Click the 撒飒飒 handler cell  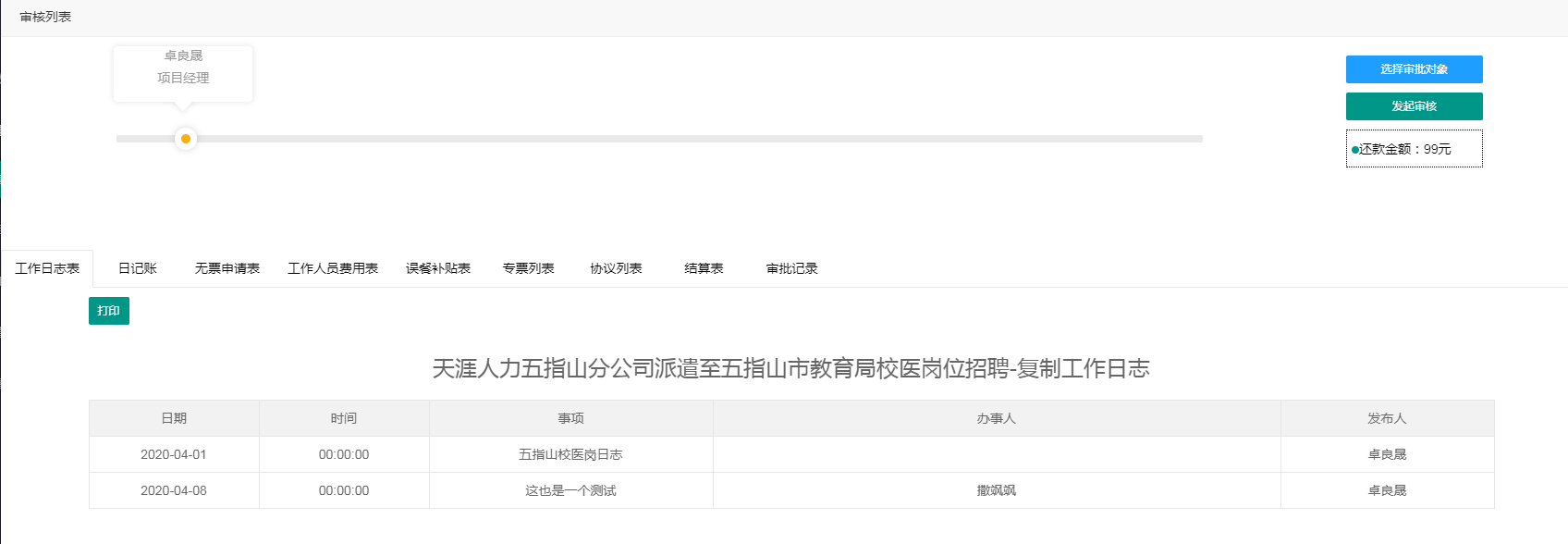click(x=997, y=490)
